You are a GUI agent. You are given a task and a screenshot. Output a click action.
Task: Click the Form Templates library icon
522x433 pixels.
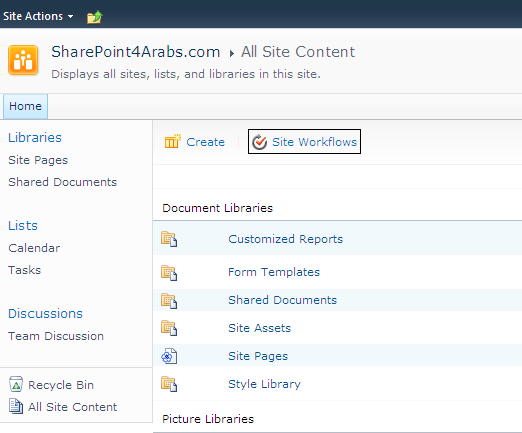pyautogui.click(x=169, y=273)
